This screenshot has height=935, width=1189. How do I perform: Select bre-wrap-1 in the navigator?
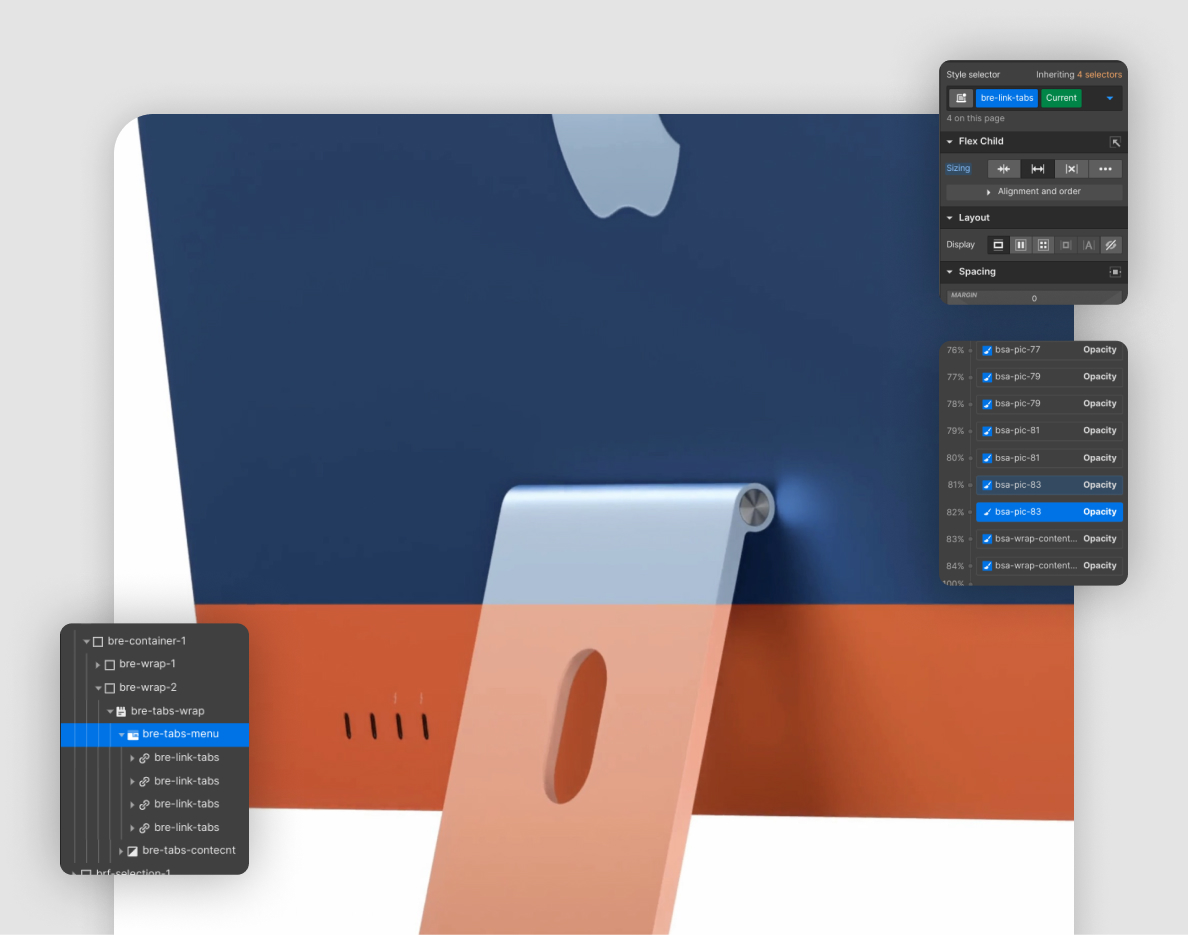(147, 664)
